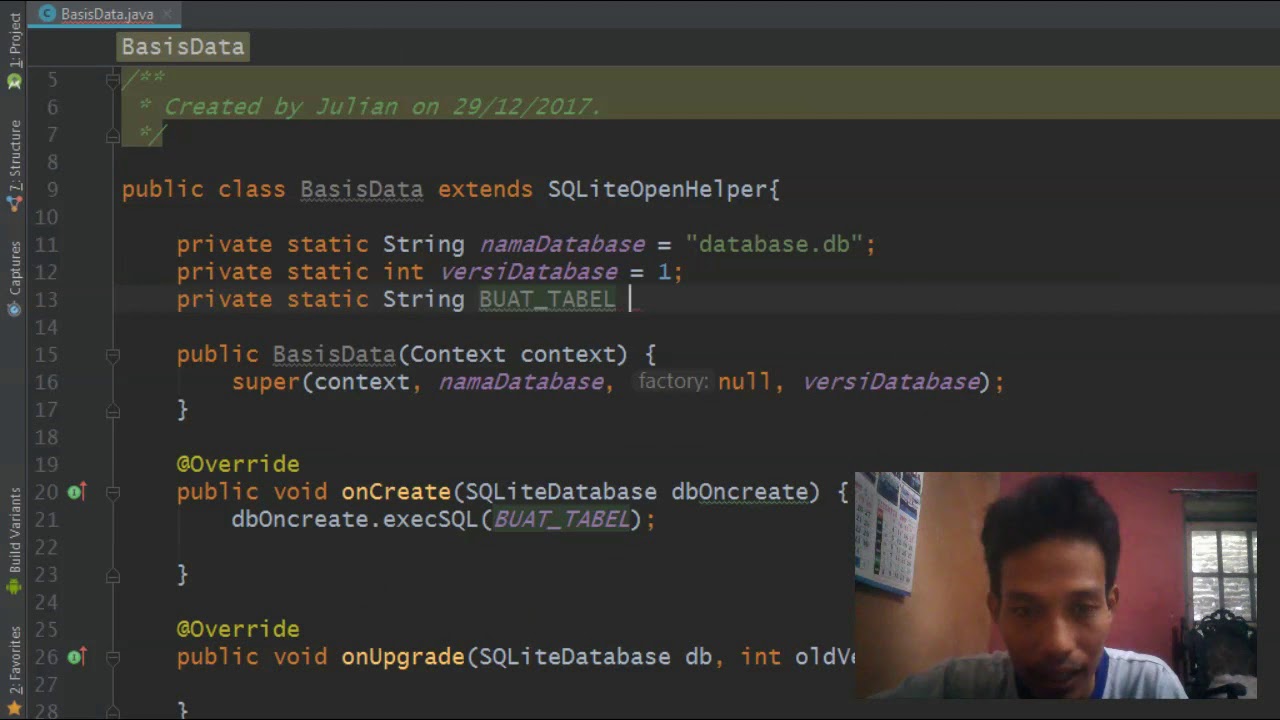The image size is (1280, 720).
Task: Click the BasisData class name on line 9
Action: [361, 190]
